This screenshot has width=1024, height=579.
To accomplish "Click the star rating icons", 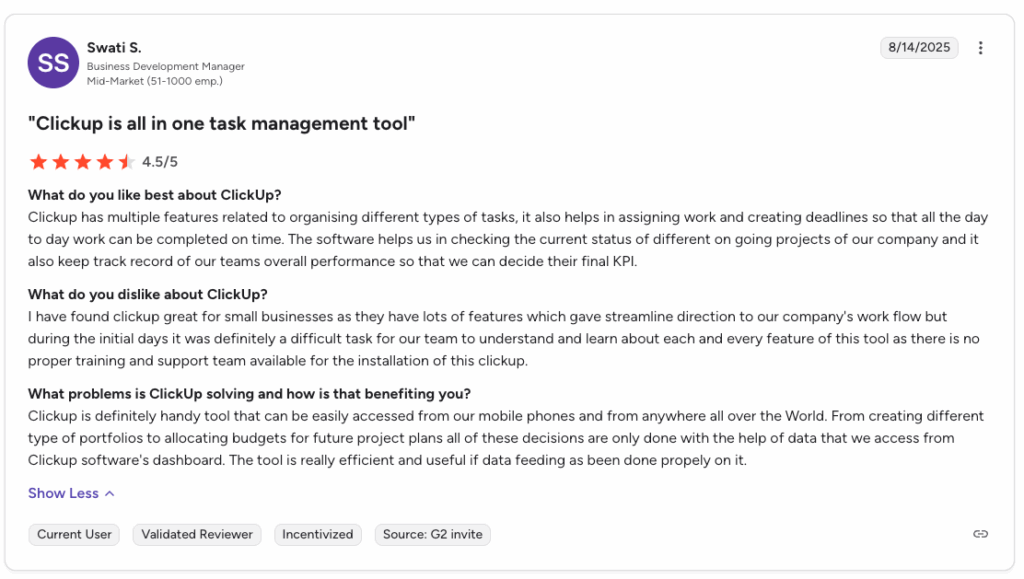I will tap(82, 162).
